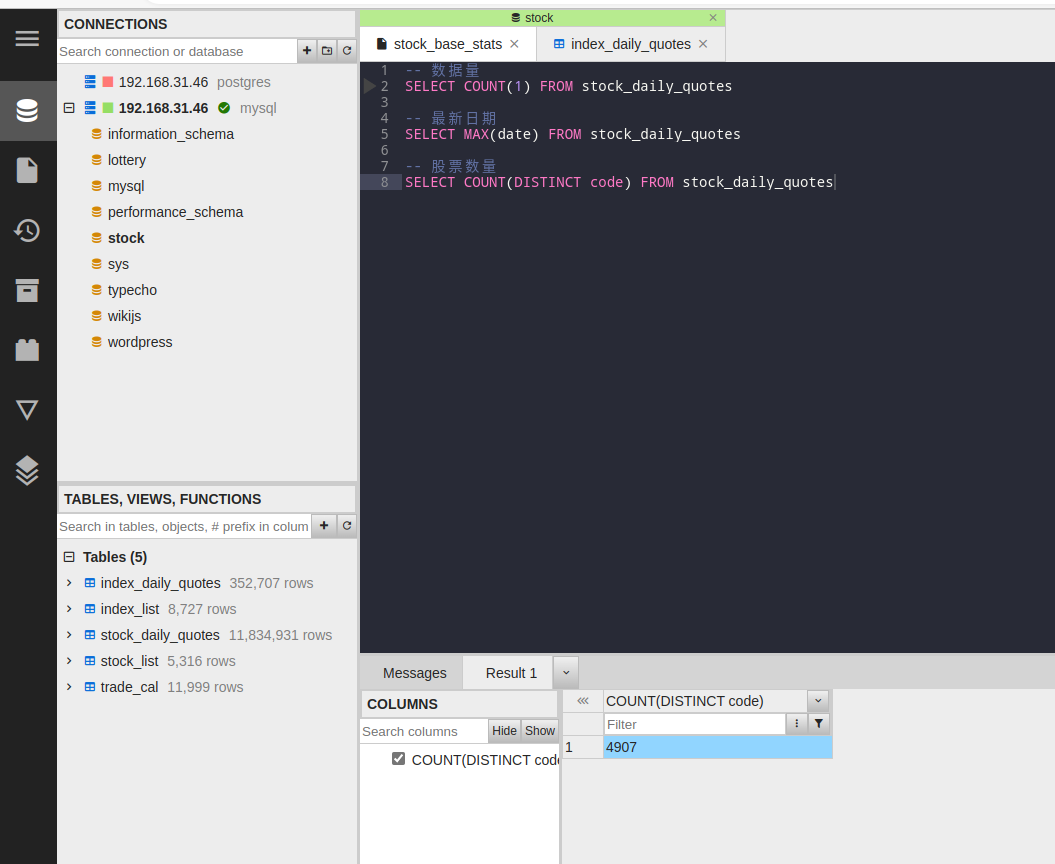Image resolution: width=1055 pixels, height=864 pixels.
Task: Show query history panel
Action: (27, 231)
